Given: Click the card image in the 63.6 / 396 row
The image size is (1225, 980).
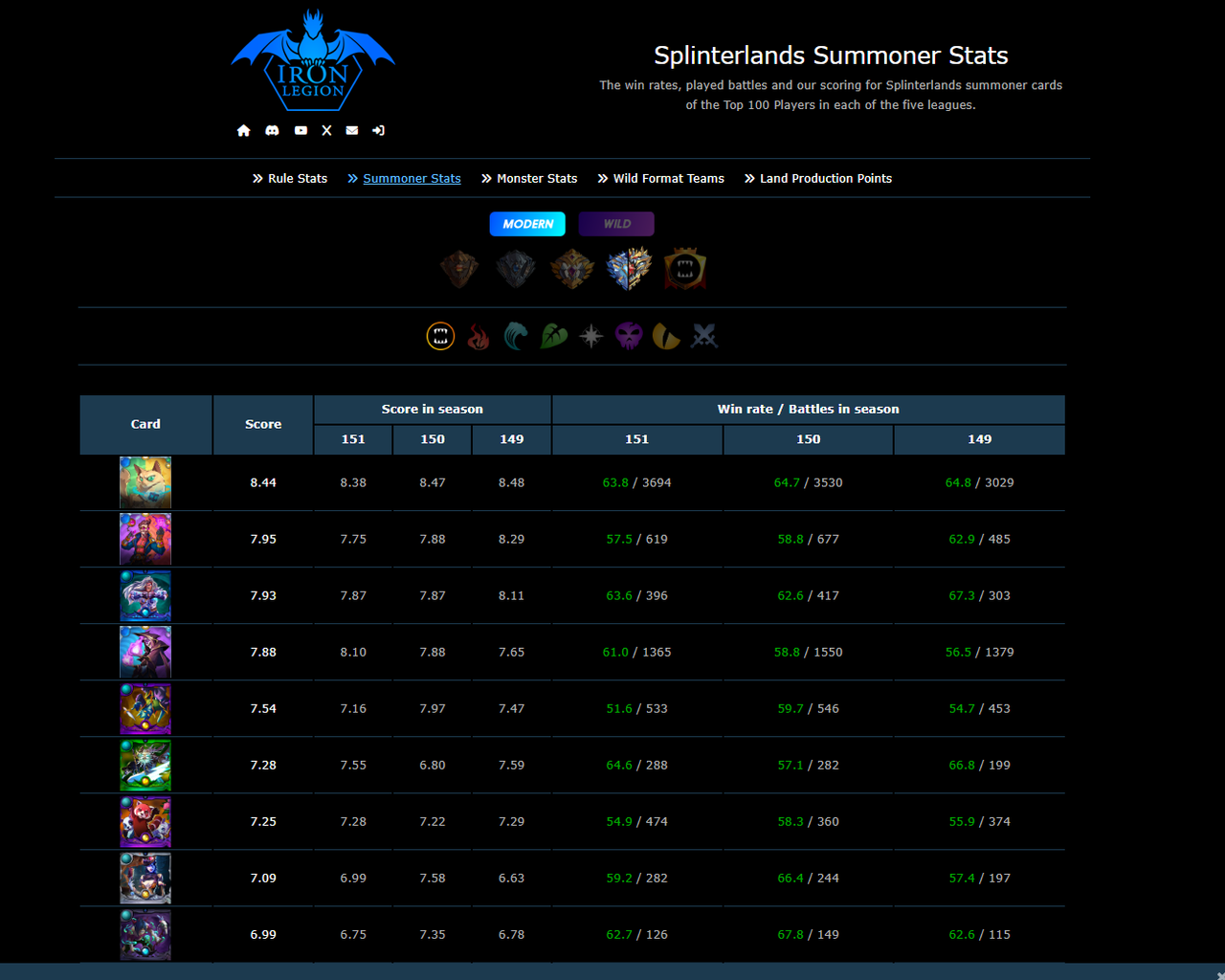Looking at the screenshot, I should (145, 595).
